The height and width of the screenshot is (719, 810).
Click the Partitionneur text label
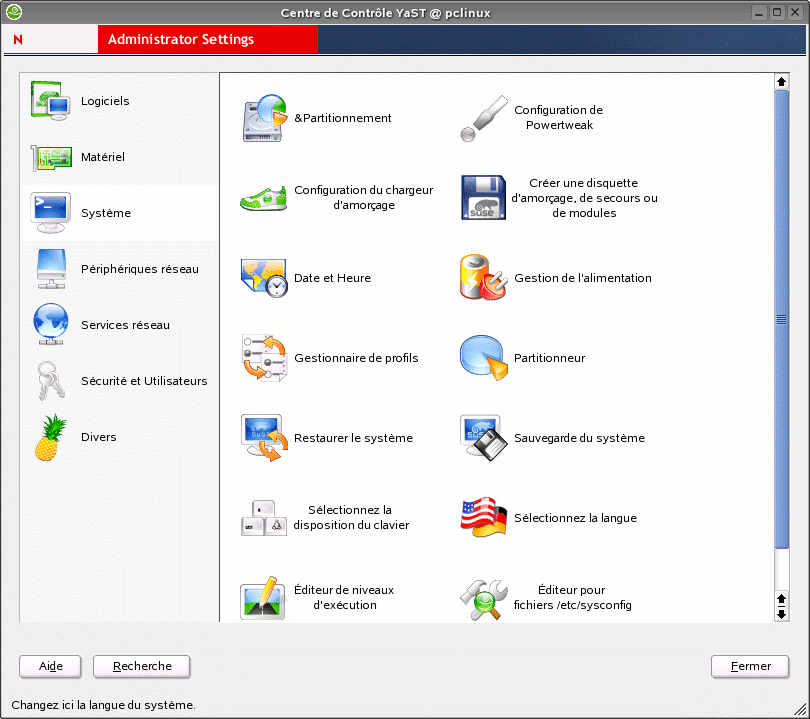[549, 358]
